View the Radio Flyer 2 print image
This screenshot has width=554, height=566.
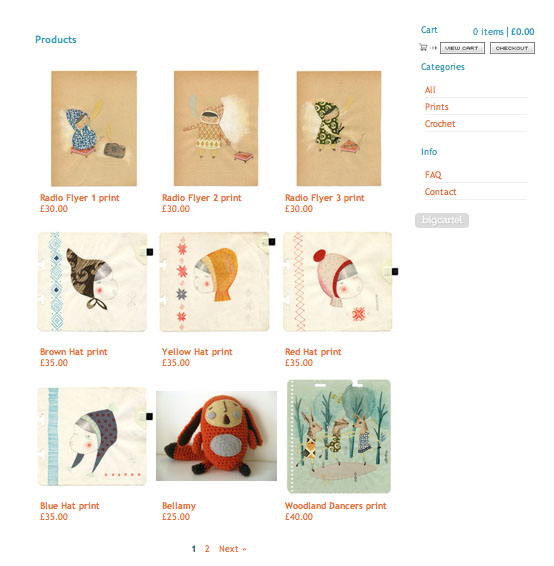216,128
